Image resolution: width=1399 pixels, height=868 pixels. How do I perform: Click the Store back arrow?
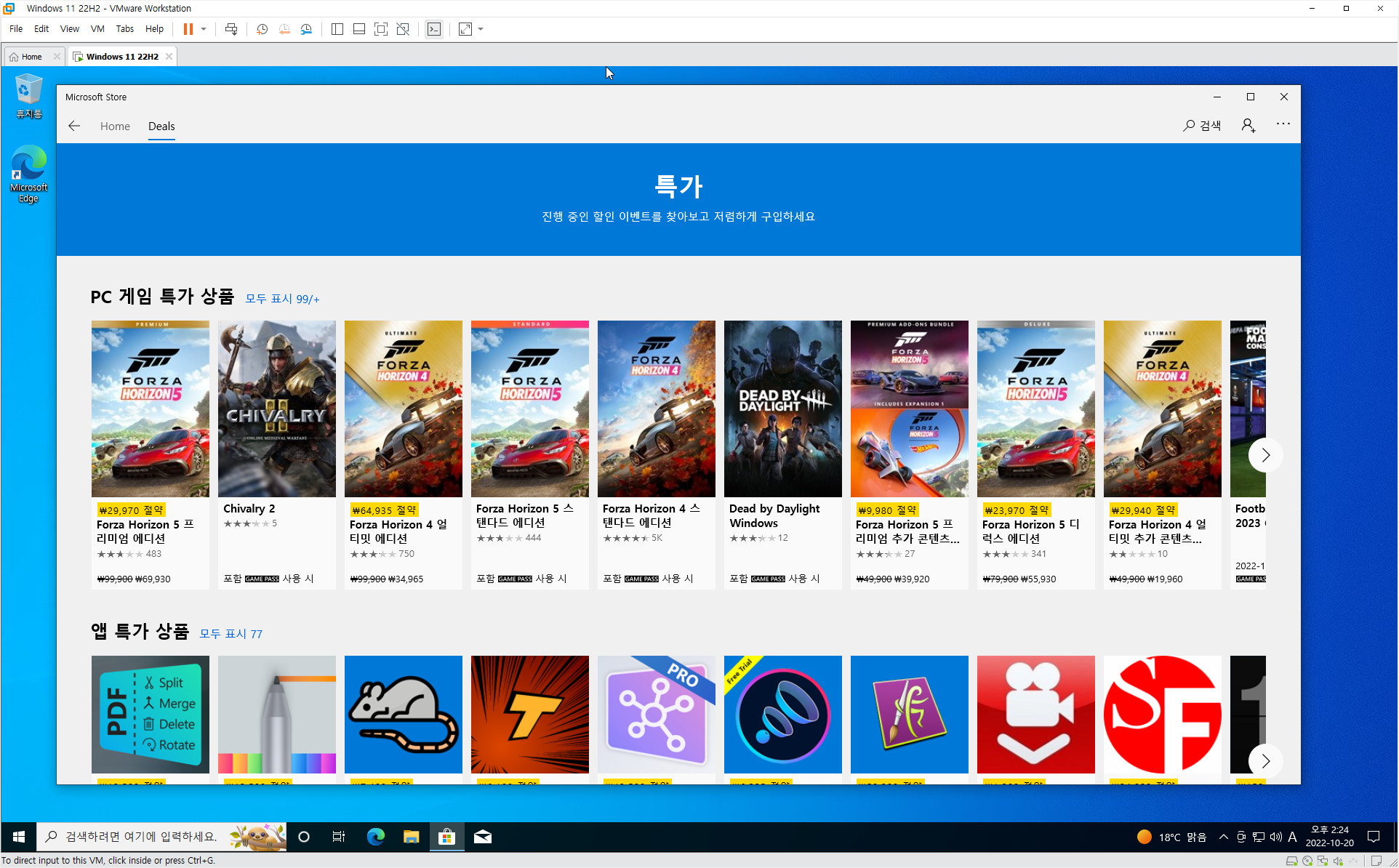click(x=74, y=126)
